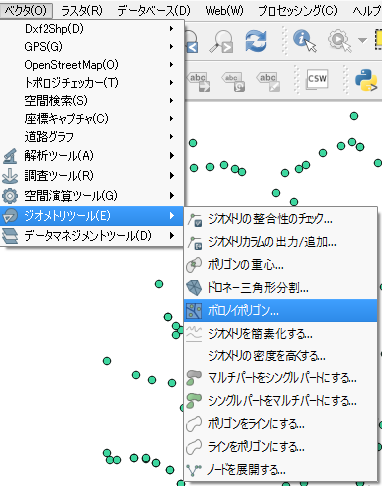
Task: Expand the GPS(G) submenu
Action: [x=92, y=47]
